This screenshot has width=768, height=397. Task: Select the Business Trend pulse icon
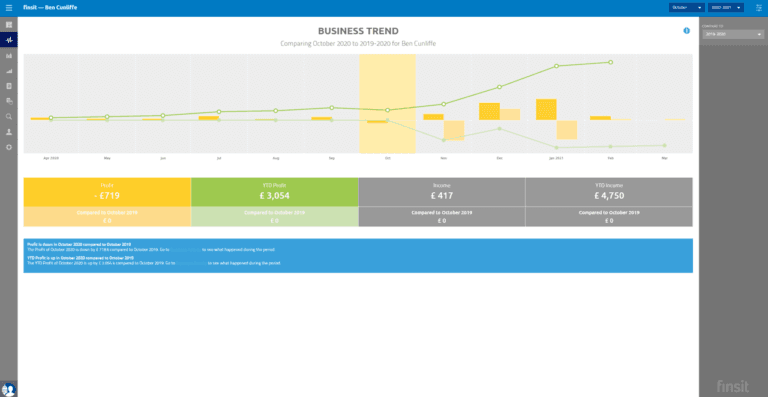pyautogui.click(x=9, y=40)
